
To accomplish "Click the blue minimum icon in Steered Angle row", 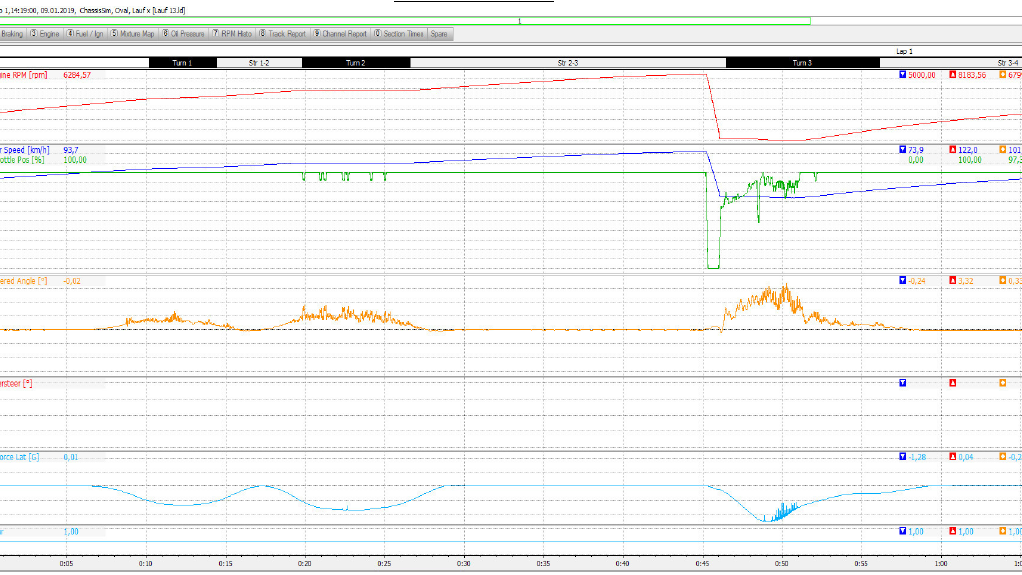I will pos(903,281).
